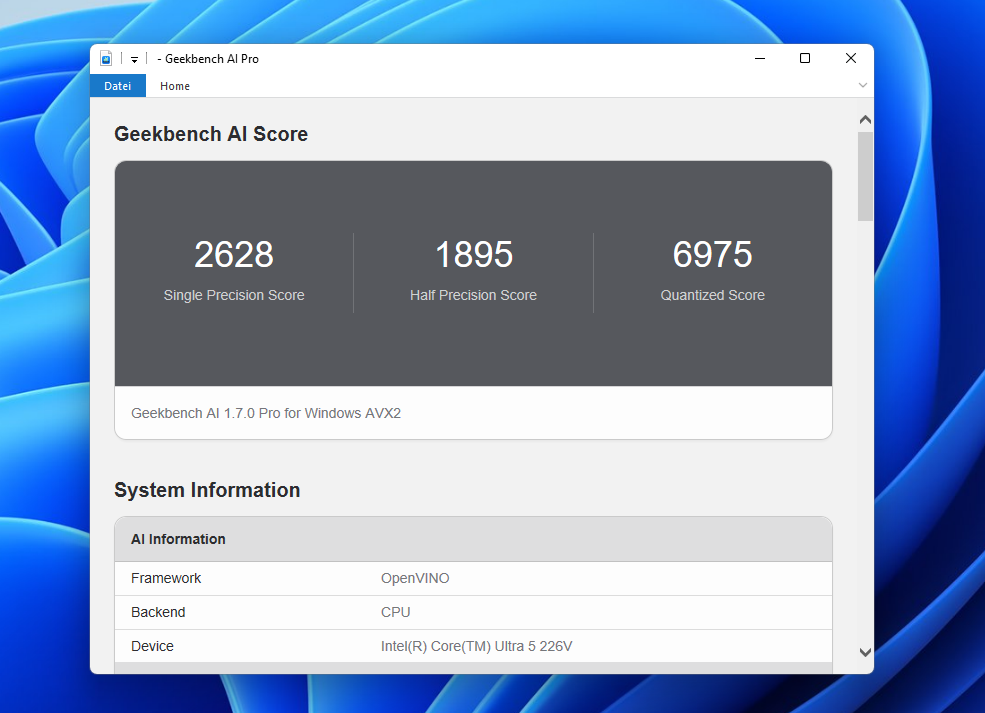Select the Single Precision Score value 2628

click(x=234, y=254)
